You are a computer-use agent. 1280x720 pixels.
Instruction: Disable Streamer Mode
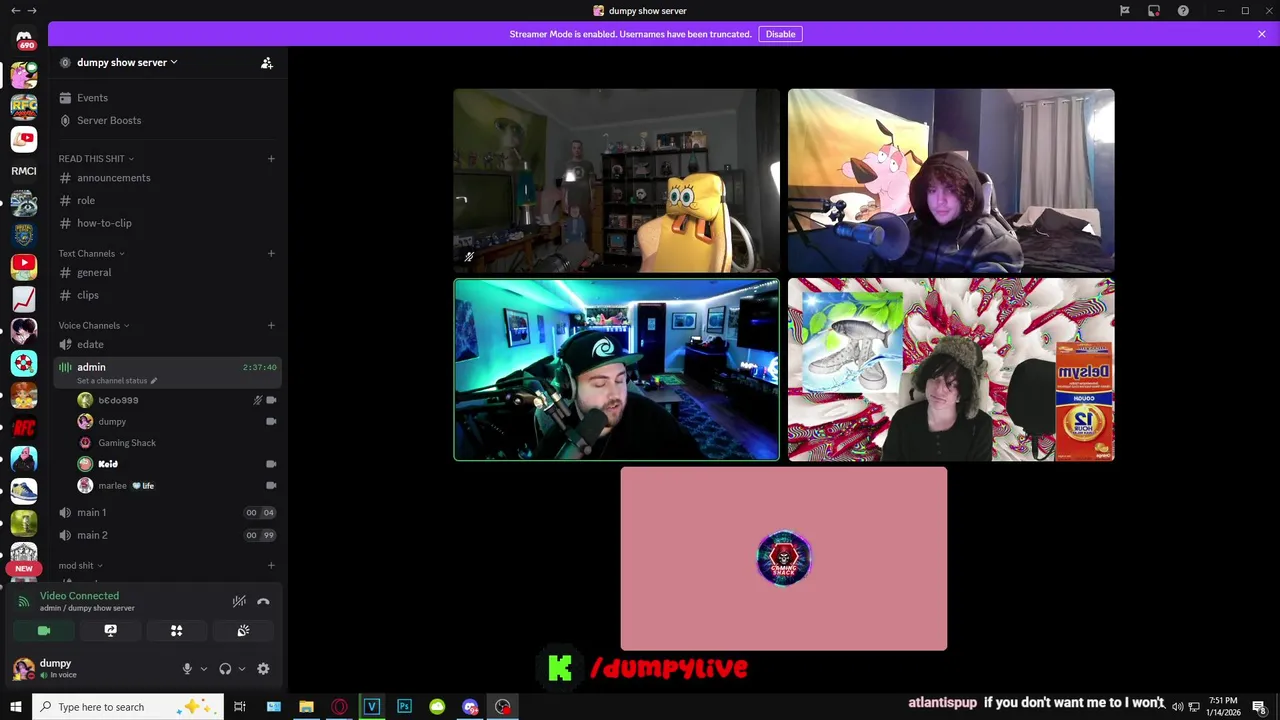pyautogui.click(x=780, y=34)
